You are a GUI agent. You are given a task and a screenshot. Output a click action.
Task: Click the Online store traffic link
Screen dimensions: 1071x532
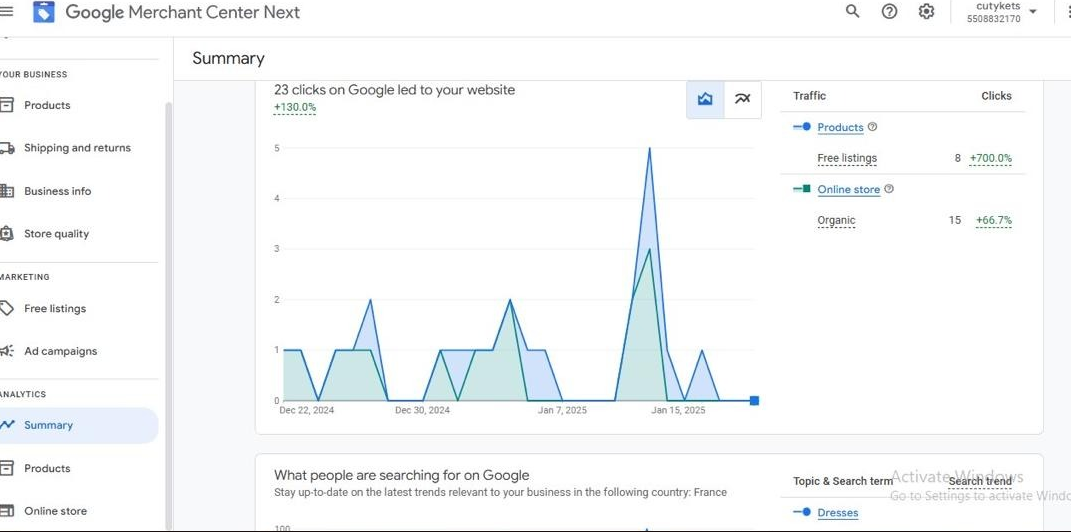coord(848,190)
